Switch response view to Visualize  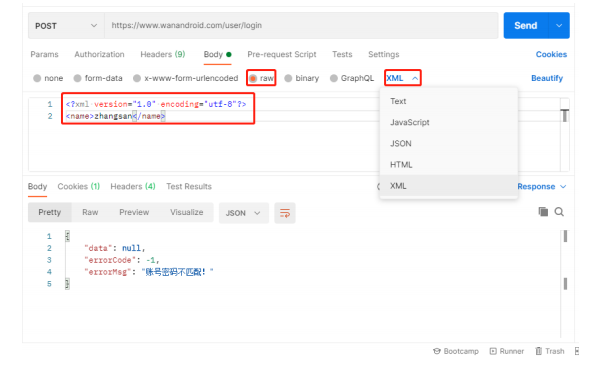click(187, 212)
